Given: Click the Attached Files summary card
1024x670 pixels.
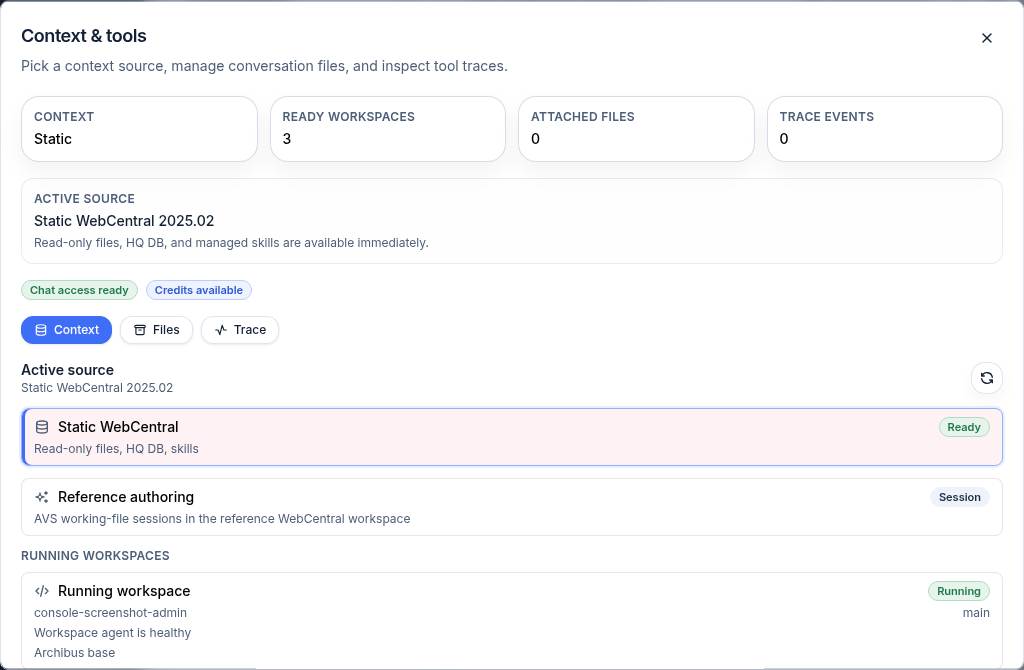Looking at the screenshot, I should (x=636, y=129).
